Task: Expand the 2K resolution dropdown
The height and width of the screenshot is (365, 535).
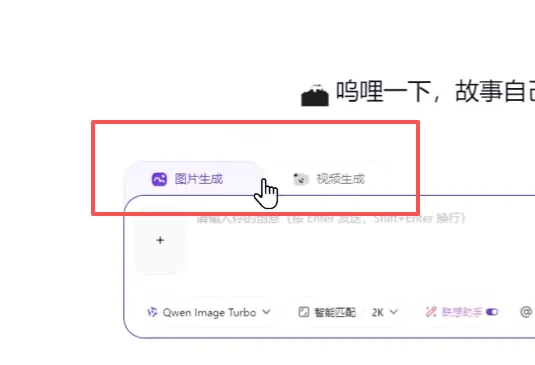Action: click(x=385, y=312)
